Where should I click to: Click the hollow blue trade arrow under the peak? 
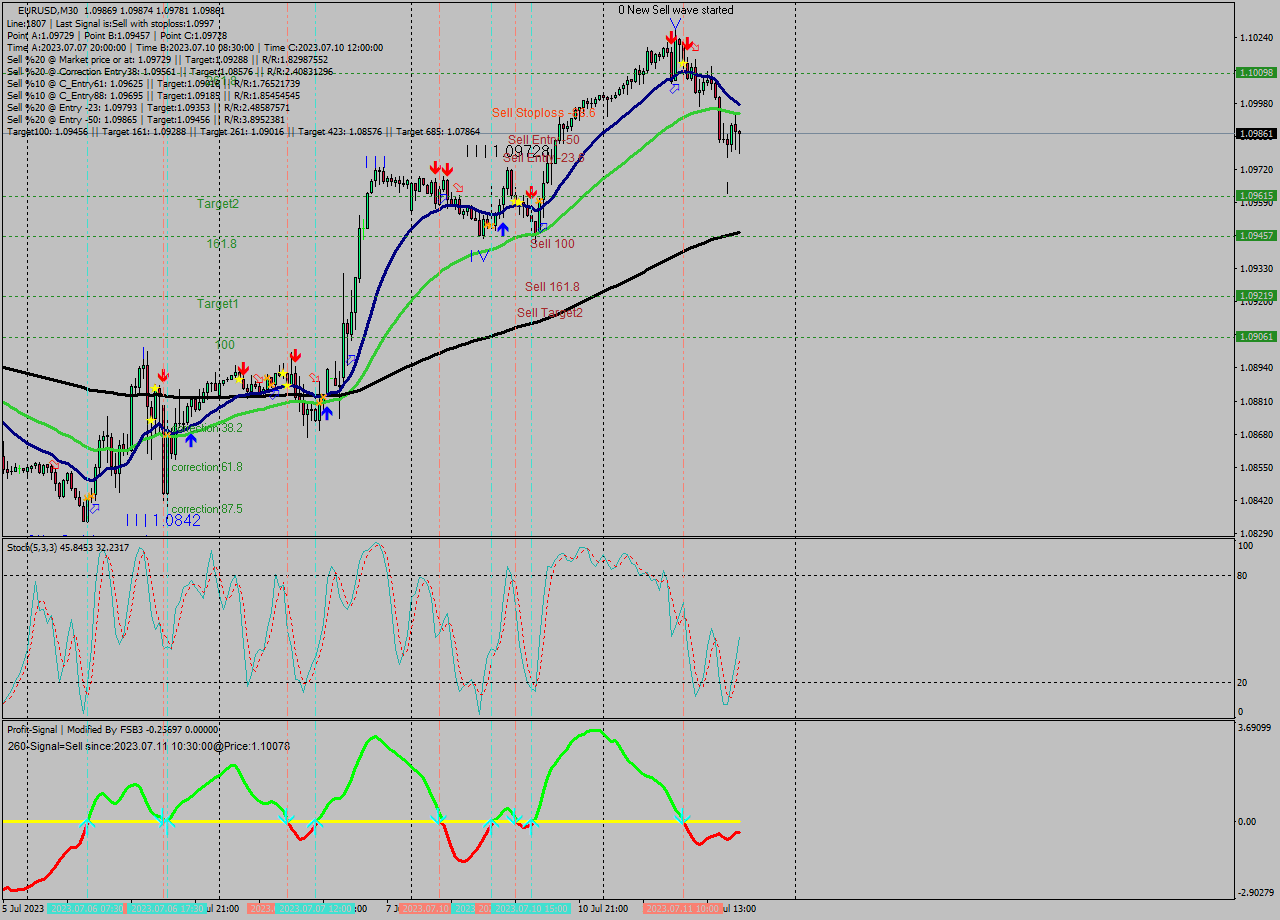(674, 89)
